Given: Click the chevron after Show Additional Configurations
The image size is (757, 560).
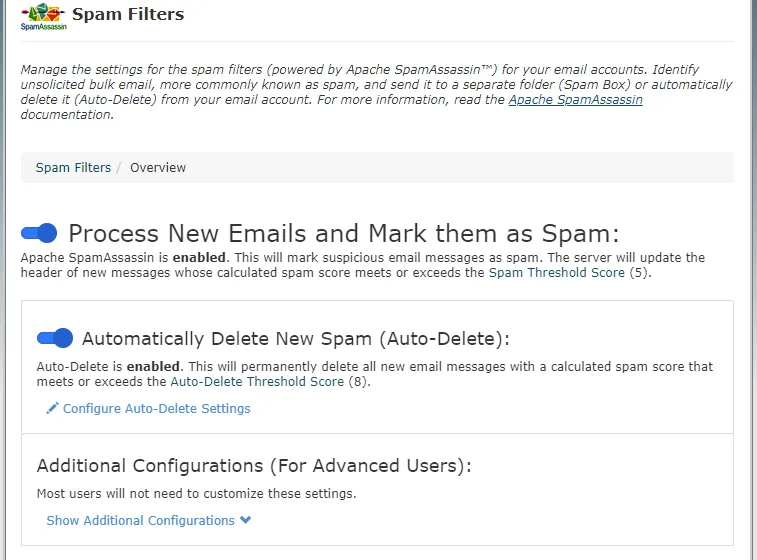Looking at the screenshot, I should click(246, 520).
